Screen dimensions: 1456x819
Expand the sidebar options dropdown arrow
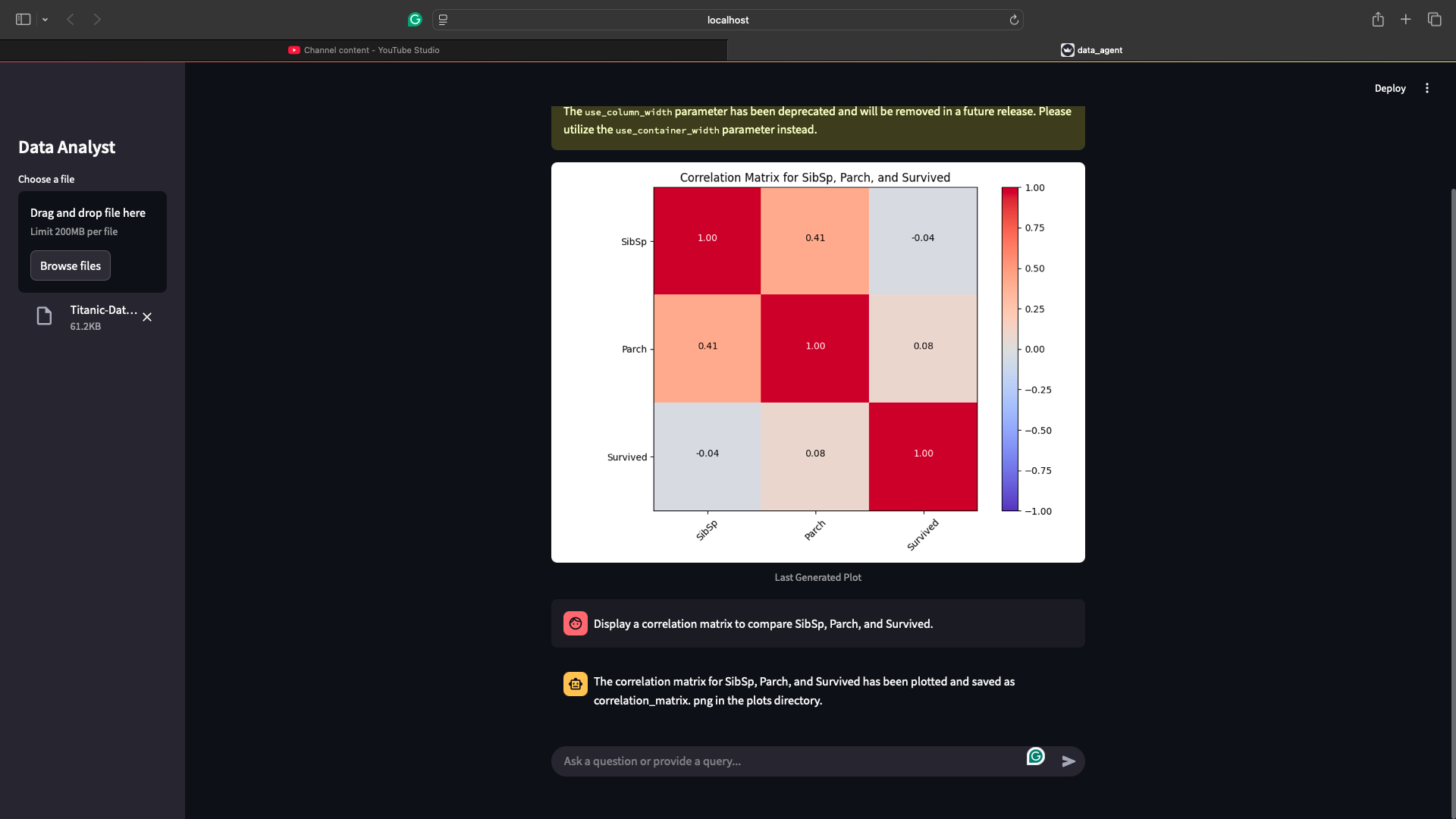pyautogui.click(x=45, y=20)
